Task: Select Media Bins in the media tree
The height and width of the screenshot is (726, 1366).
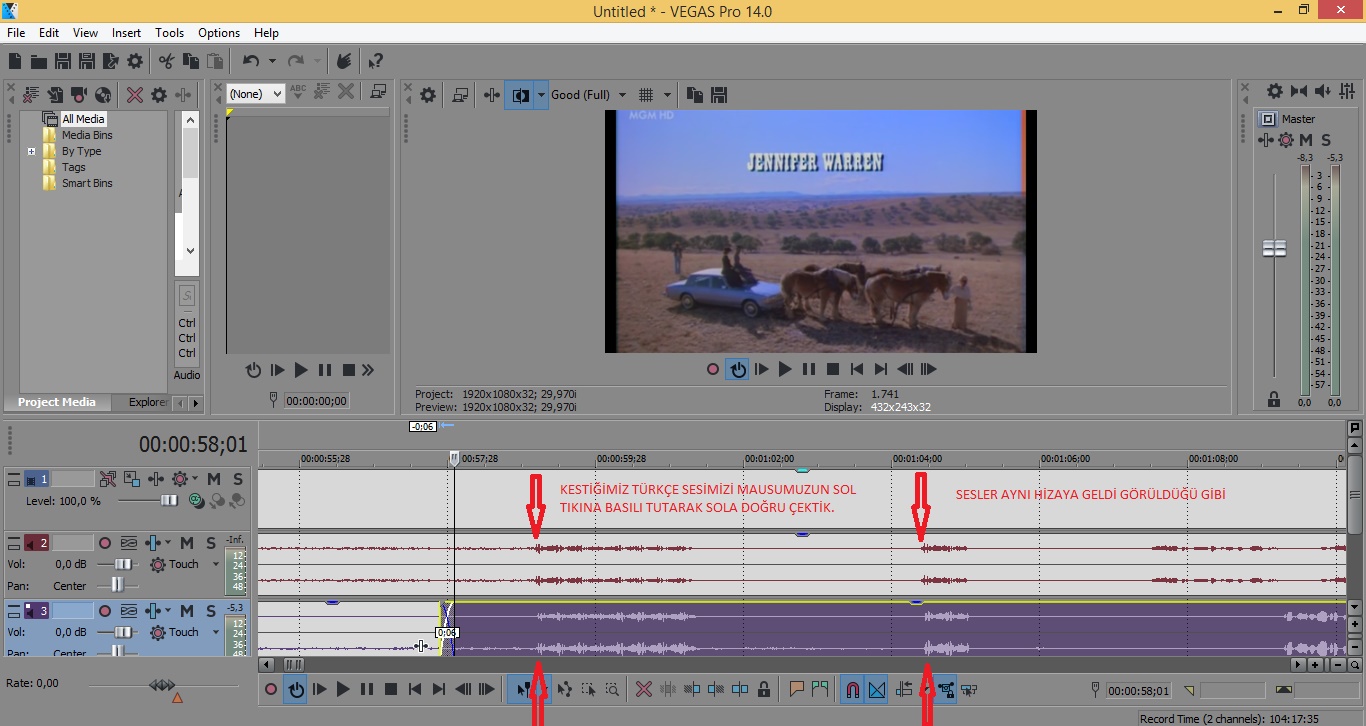Action: (x=87, y=135)
